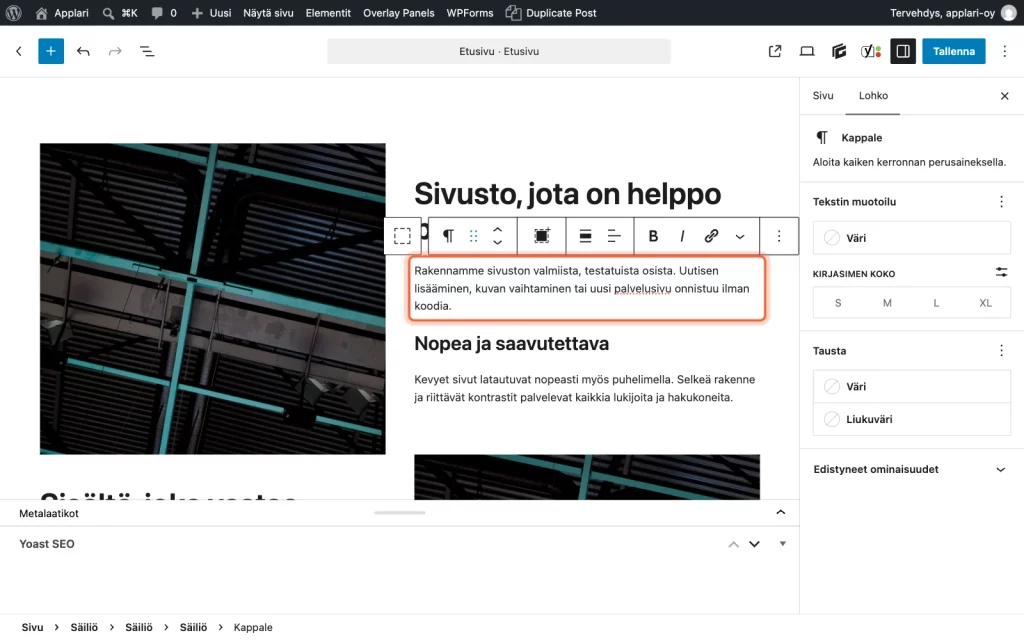This screenshot has width=1024, height=640.
Task: Click Näytä sivu in admin bar
Action: 268,13
